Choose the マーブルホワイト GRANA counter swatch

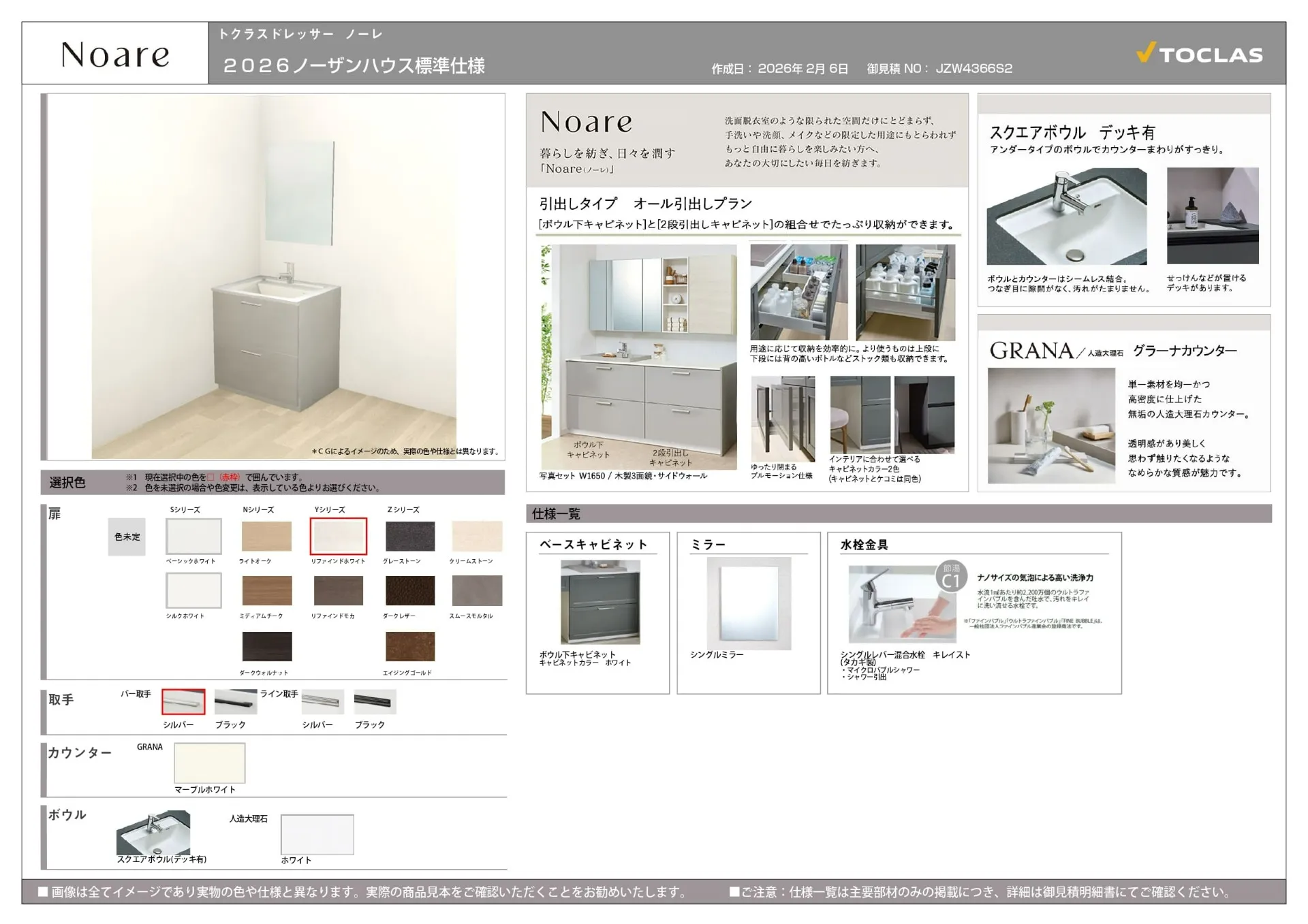point(210,763)
